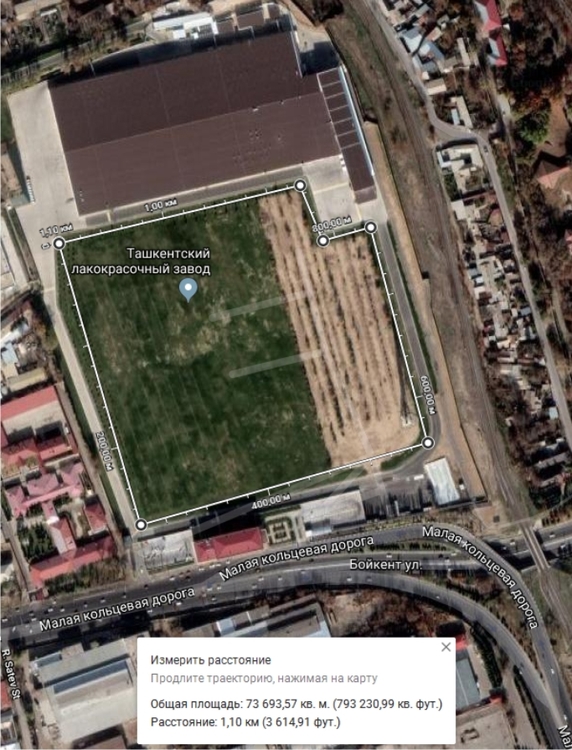Close the Измерить расстояние measurement panel
Viewport: 572px width, 750px height.
click(x=446, y=647)
